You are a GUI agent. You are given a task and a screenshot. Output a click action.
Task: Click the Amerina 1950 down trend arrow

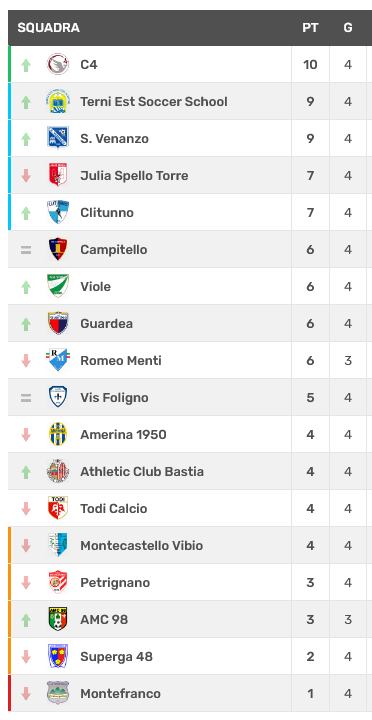(x=26, y=434)
